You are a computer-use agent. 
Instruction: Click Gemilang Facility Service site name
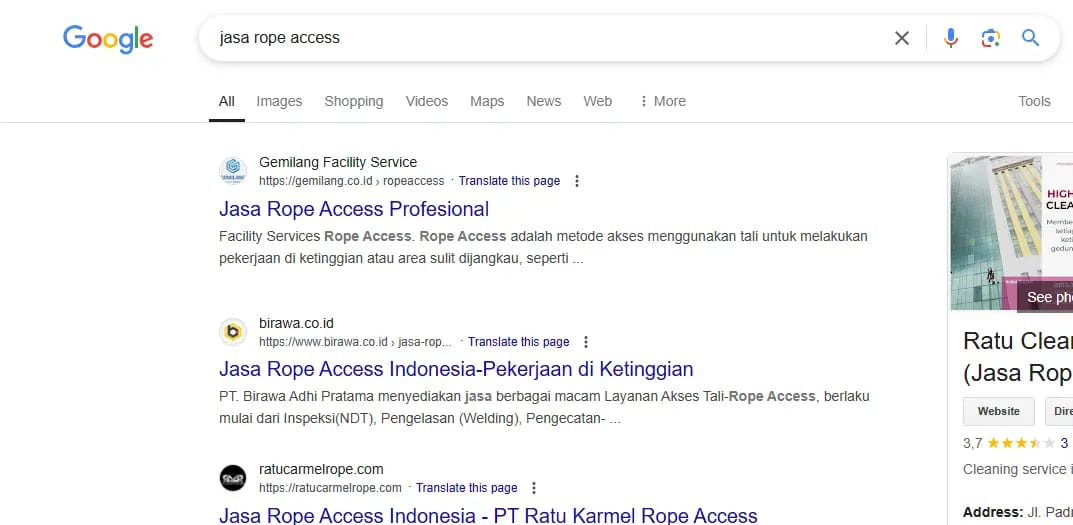pyautogui.click(x=338, y=162)
